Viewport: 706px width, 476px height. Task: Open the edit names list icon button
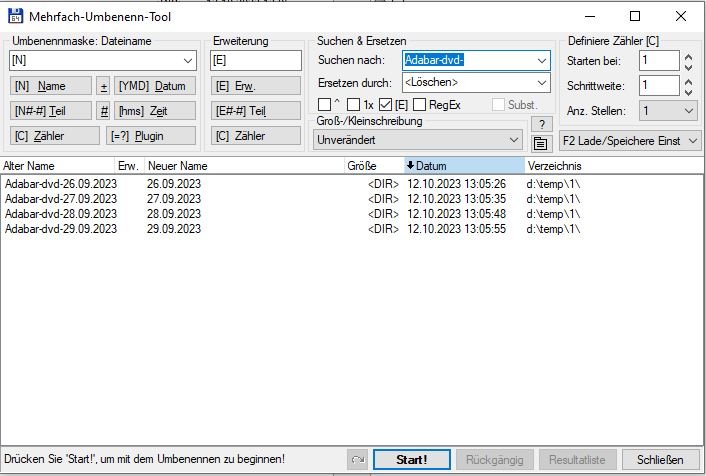[x=540, y=144]
